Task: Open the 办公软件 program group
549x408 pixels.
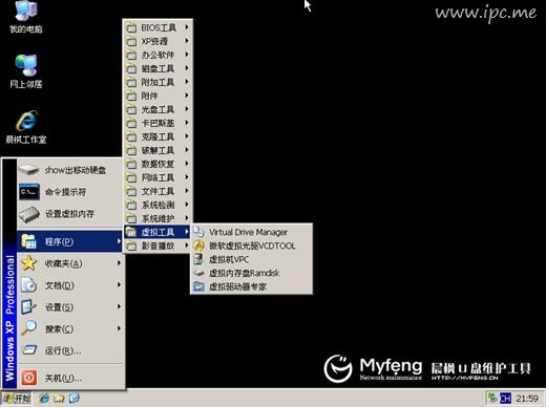Action: 157,55
